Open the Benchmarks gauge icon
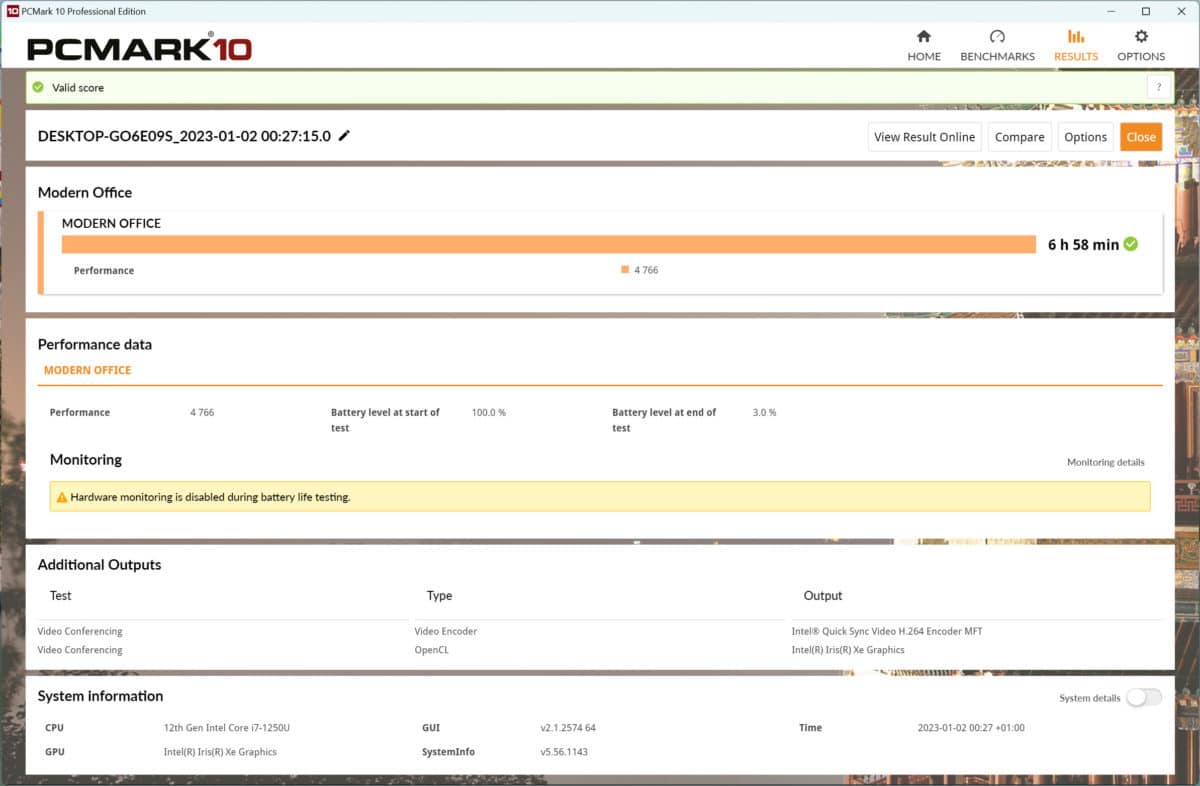Image resolution: width=1200 pixels, height=786 pixels. click(997, 36)
